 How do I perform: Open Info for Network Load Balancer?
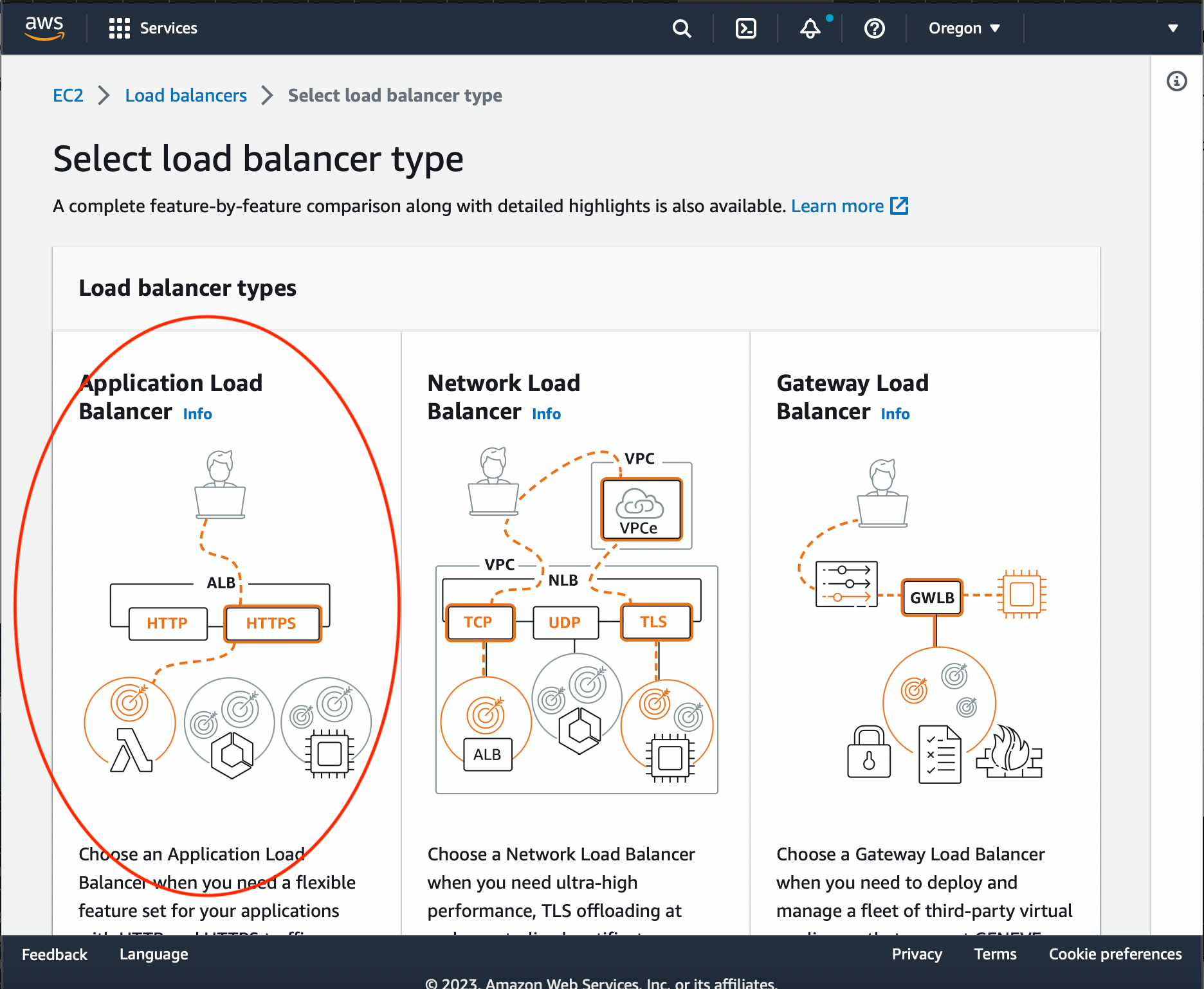[546, 413]
